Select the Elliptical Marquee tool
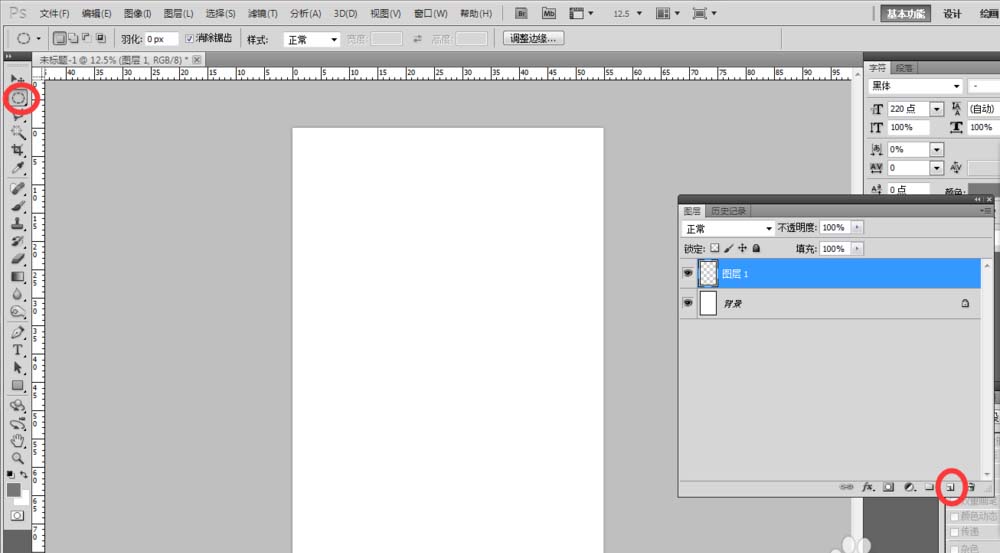 pyautogui.click(x=18, y=99)
